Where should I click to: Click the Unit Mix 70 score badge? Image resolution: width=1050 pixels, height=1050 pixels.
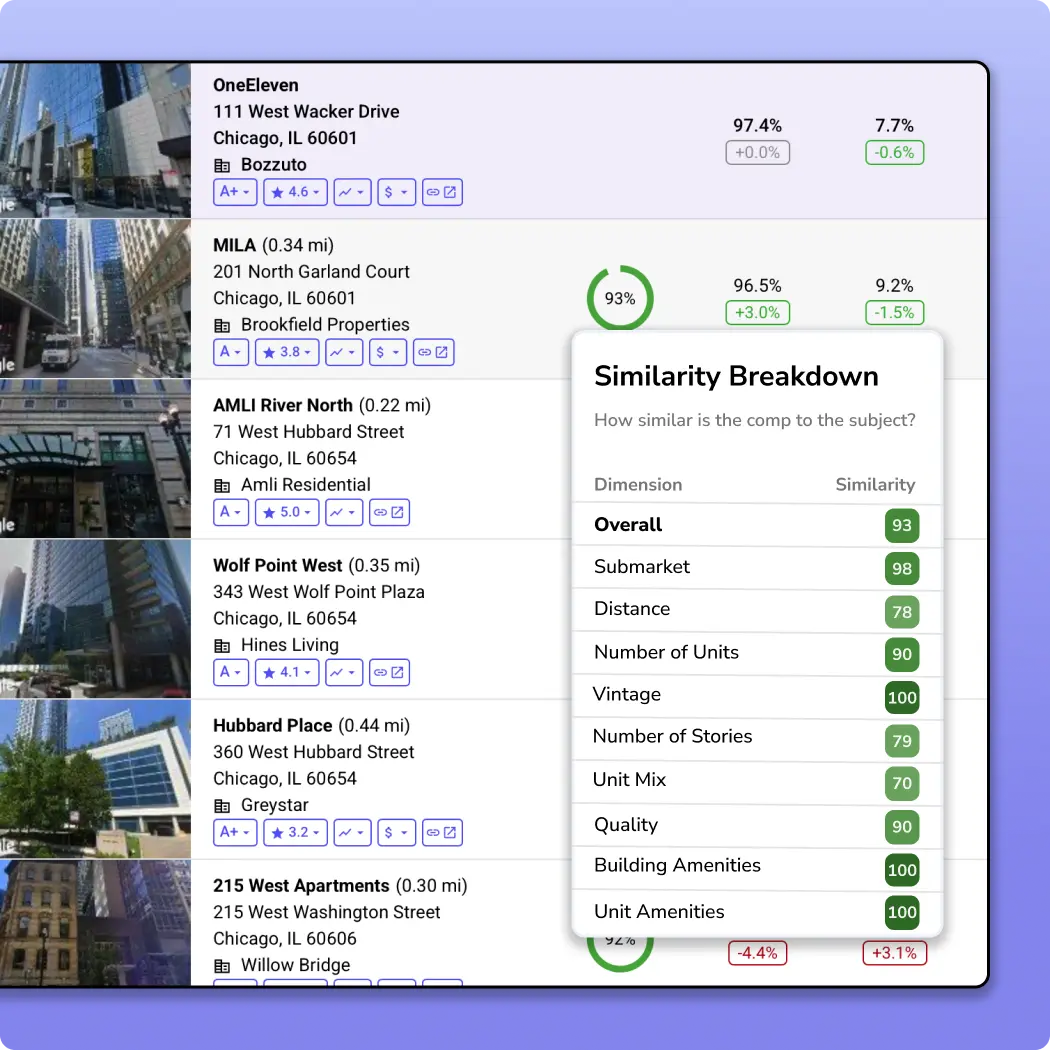click(901, 783)
